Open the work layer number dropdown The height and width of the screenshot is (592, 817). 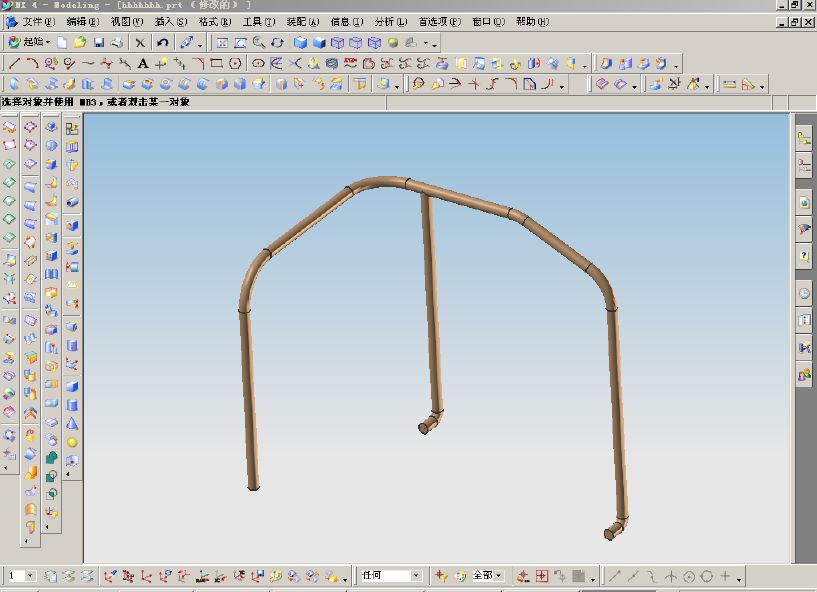coord(30,576)
